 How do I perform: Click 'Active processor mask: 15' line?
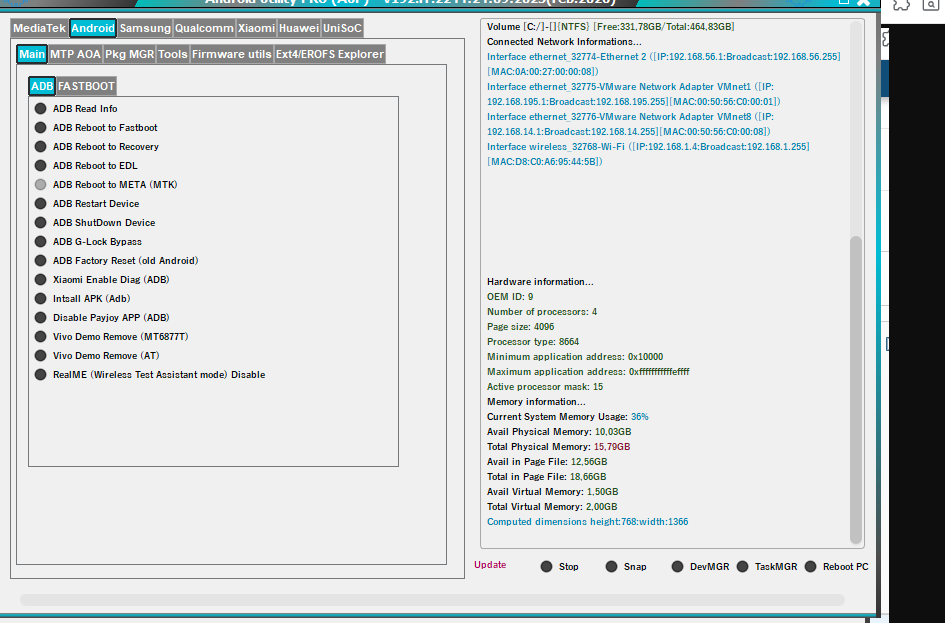point(545,387)
